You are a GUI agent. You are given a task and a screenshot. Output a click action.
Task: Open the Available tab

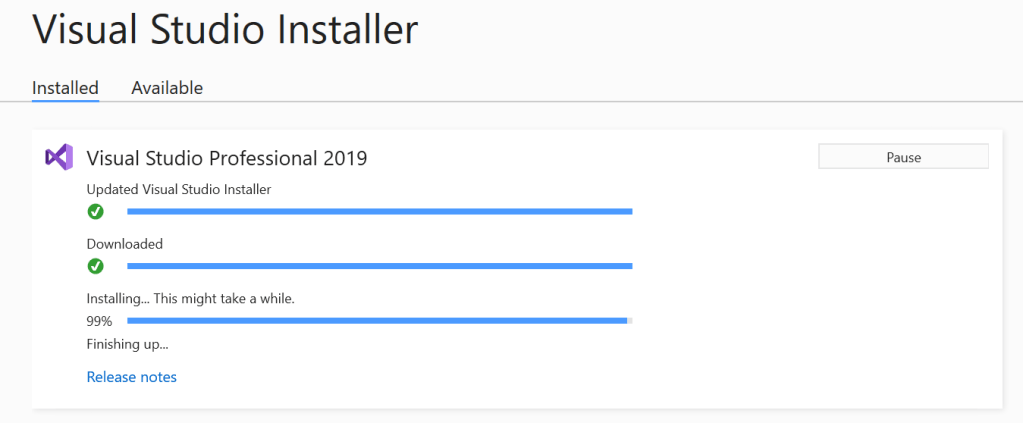tap(167, 88)
